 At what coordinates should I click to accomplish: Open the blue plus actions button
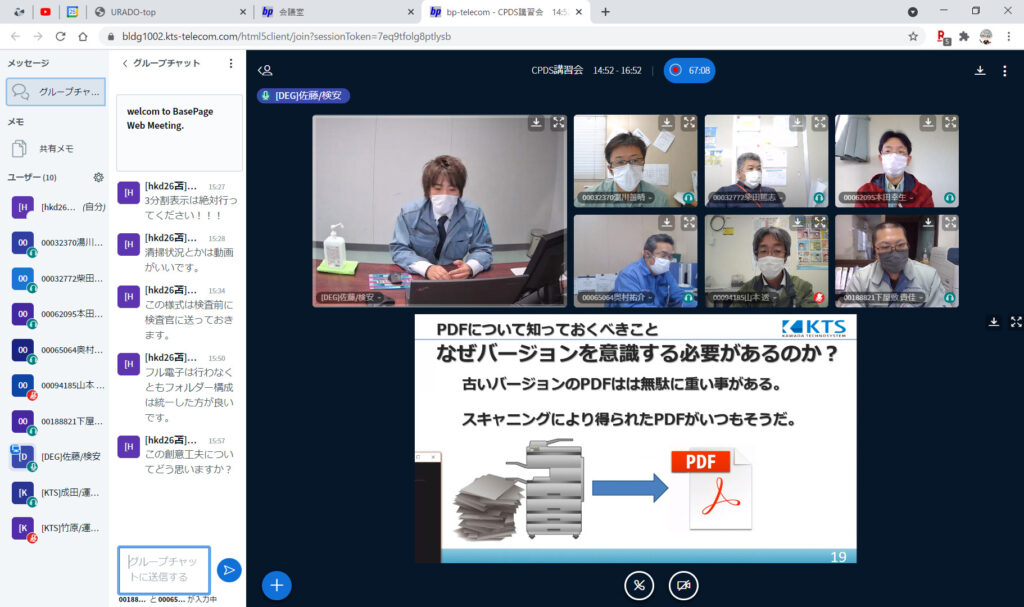pyautogui.click(x=277, y=585)
